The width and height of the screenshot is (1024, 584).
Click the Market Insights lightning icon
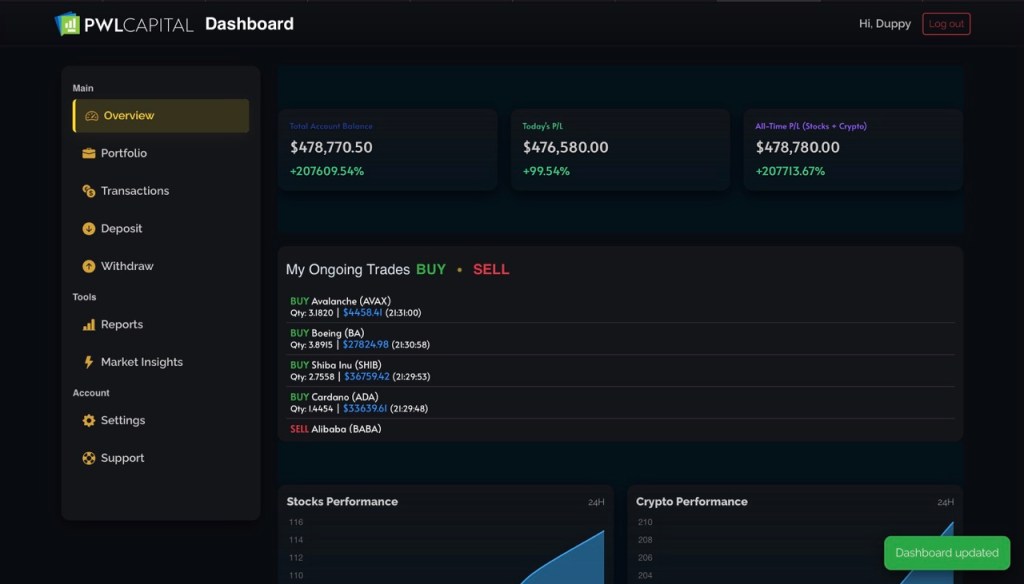coord(89,362)
